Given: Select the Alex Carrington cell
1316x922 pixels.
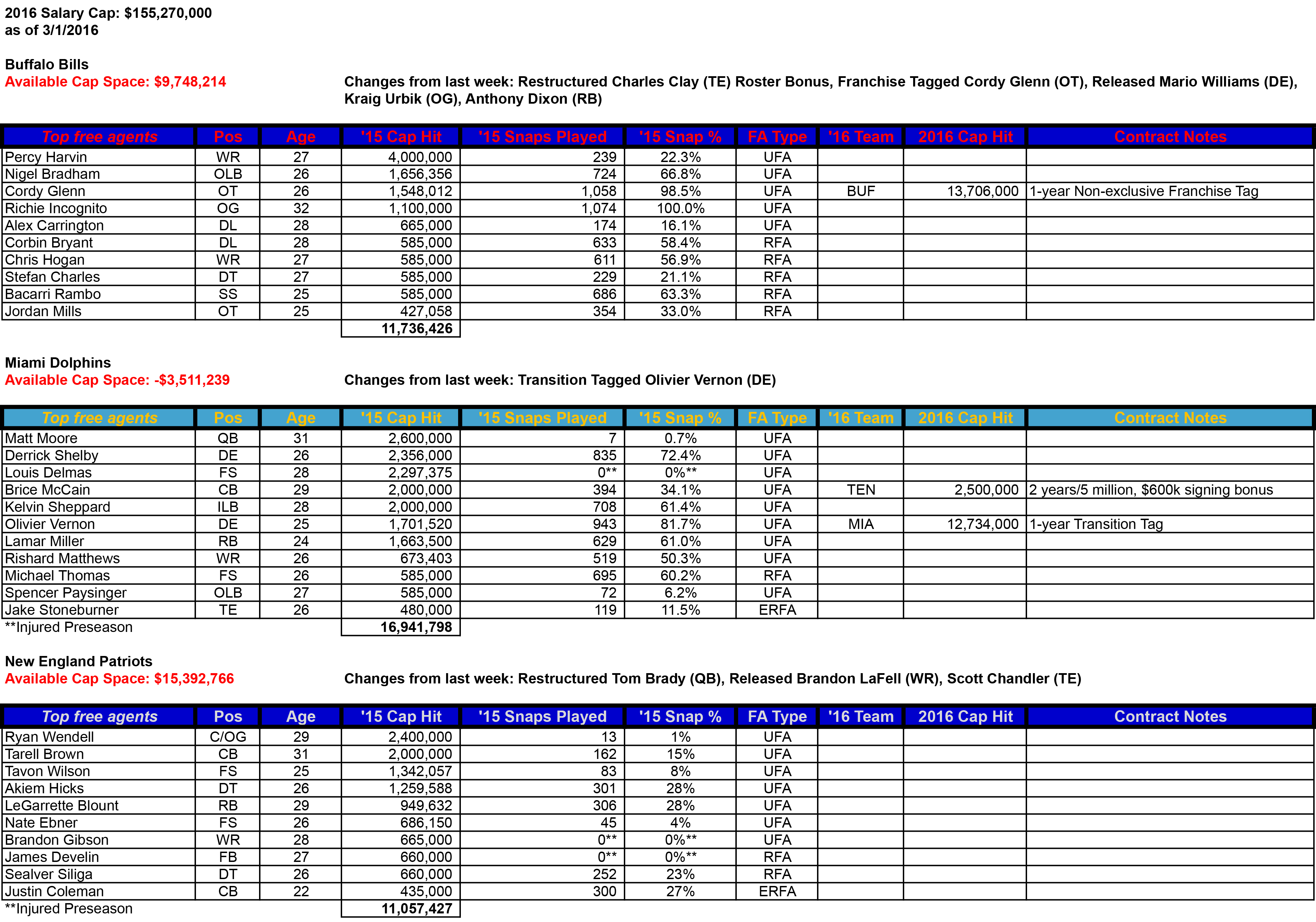Looking at the screenshot, I should [x=98, y=226].
